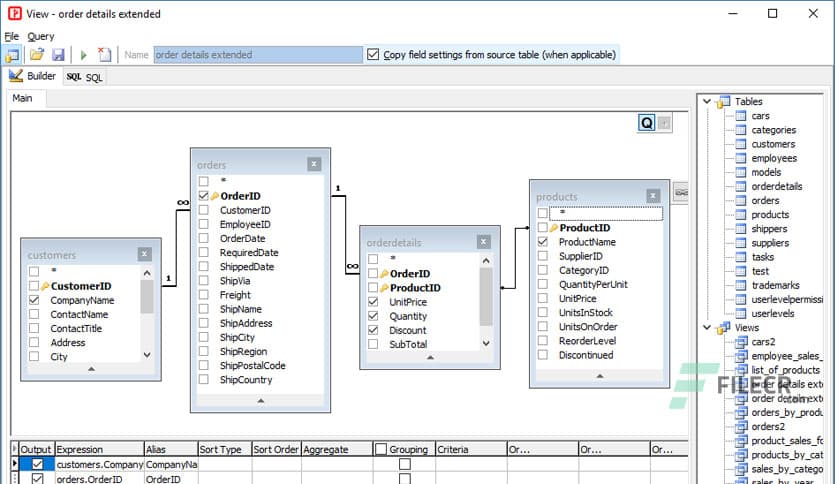Click the Alias column header
This screenshot has width=836, height=484.
point(171,449)
